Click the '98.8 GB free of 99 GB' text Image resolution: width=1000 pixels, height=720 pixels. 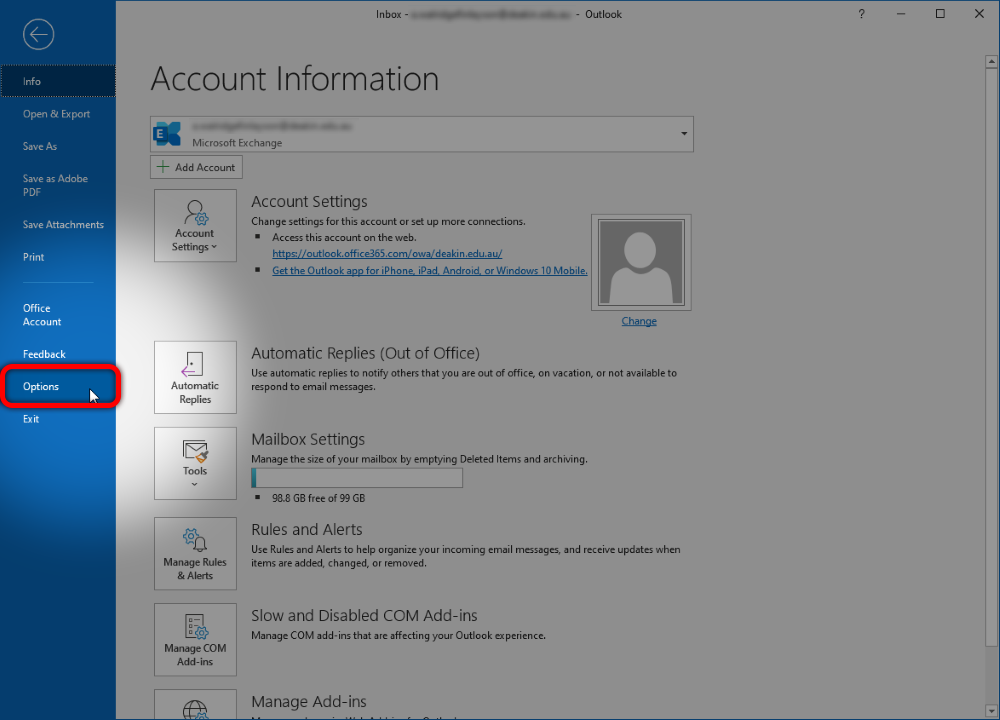[x=318, y=498]
